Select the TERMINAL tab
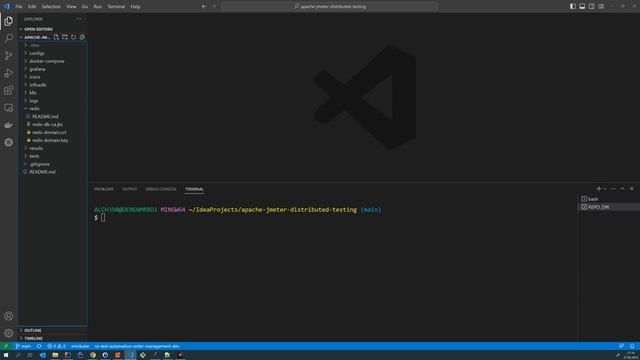 click(194, 189)
